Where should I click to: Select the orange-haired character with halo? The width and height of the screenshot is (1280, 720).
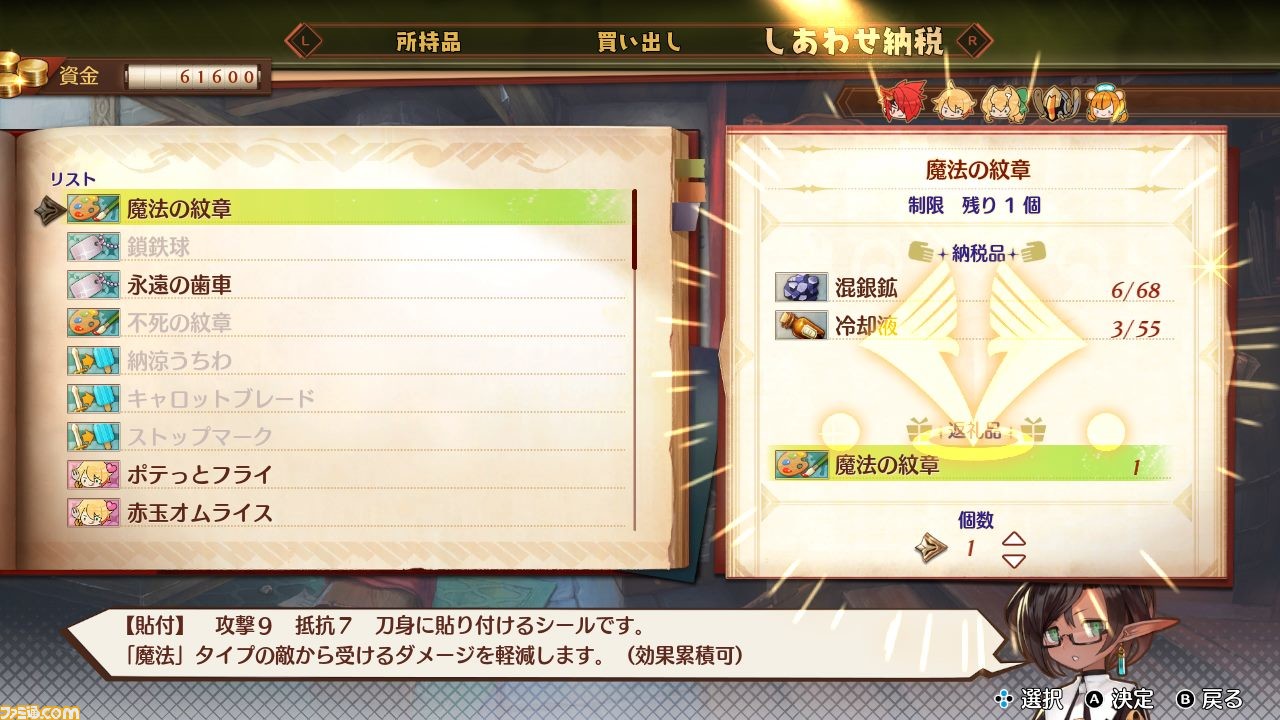1102,103
